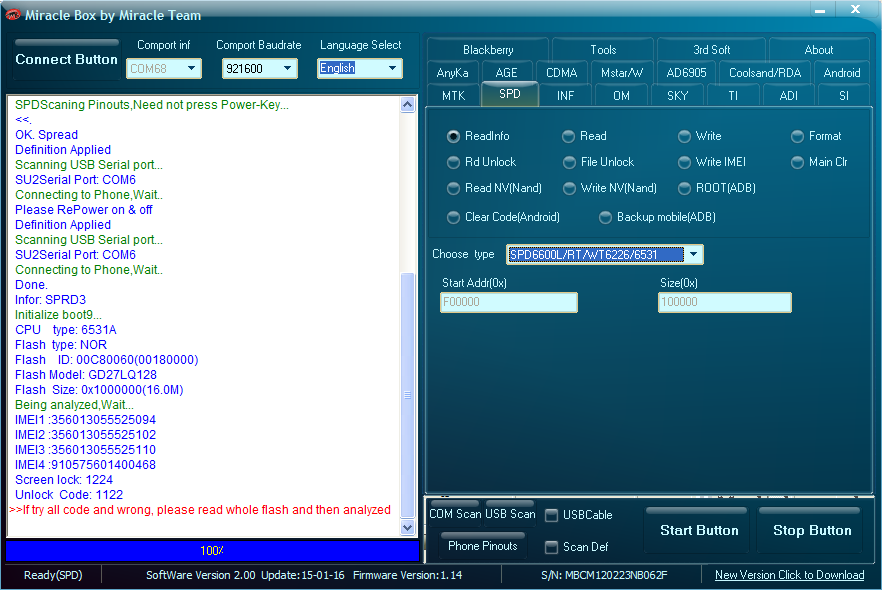
Task: Select the SPD tab
Action: pyautogui.click(x=510, y=94)
